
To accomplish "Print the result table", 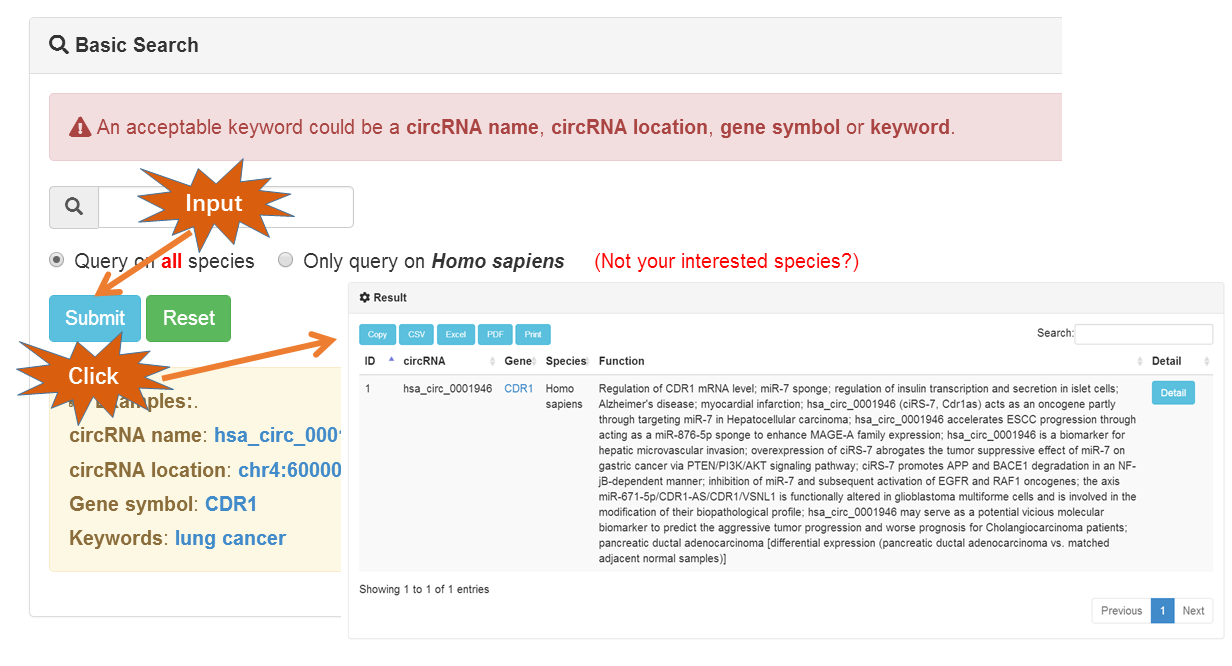I will [533, 335].
